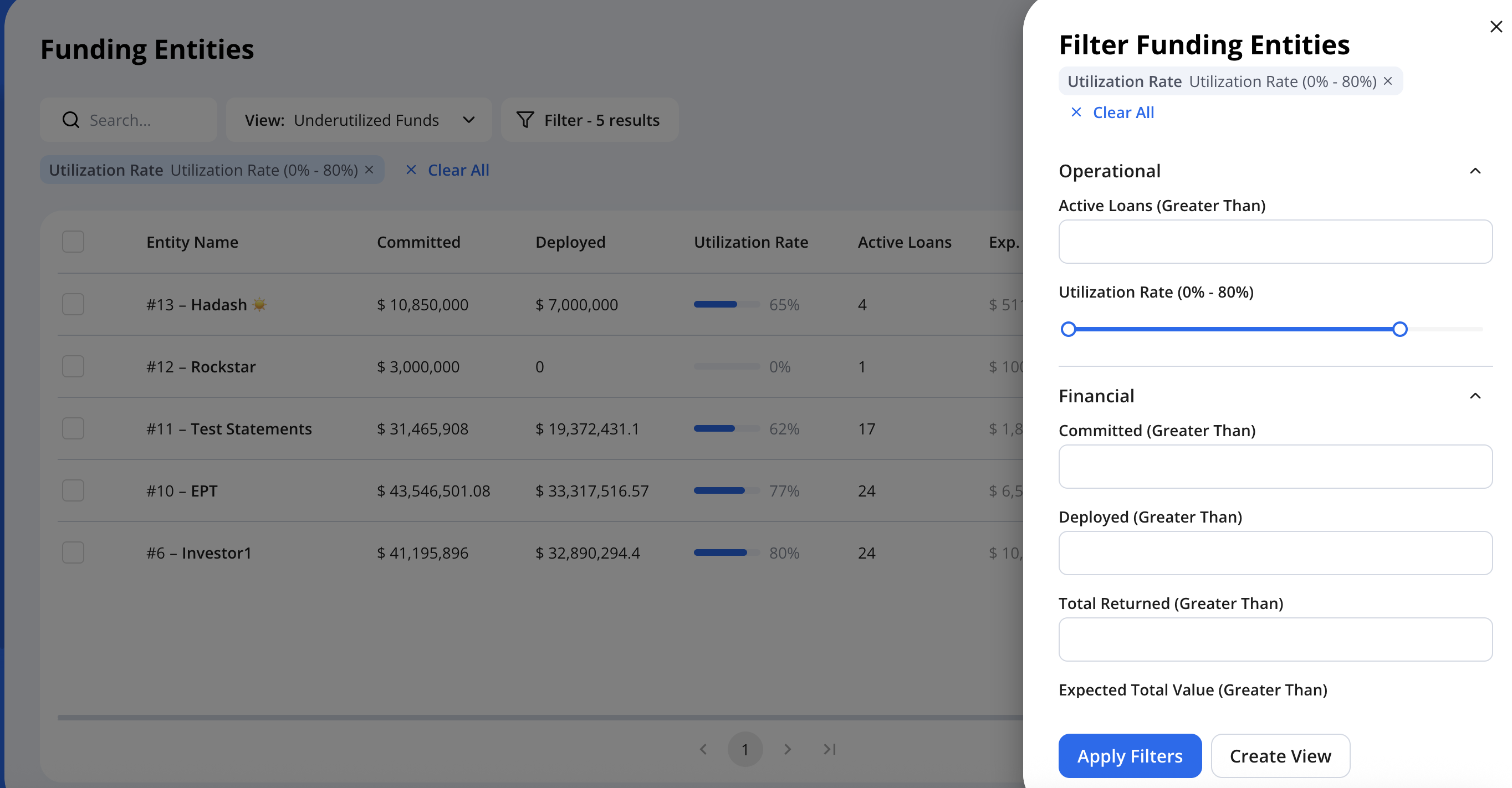1512x788 pixels.
Task: Click the Search input field
Action: point(129,120)
